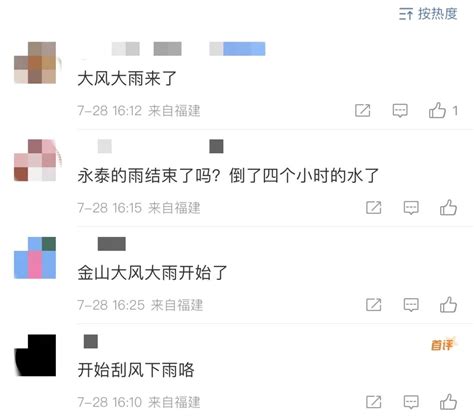Click the 首评 first-comment badge
Image resolution: width=474 pixels, height=417 pixels.
point(443,344)
